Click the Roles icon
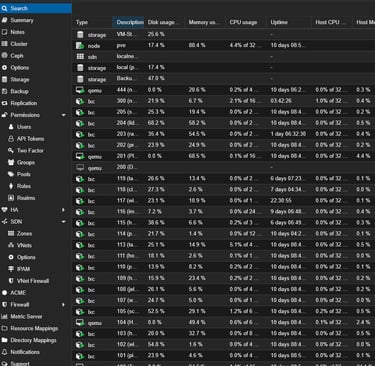The image size is (375, 366). tap(11, 186)
